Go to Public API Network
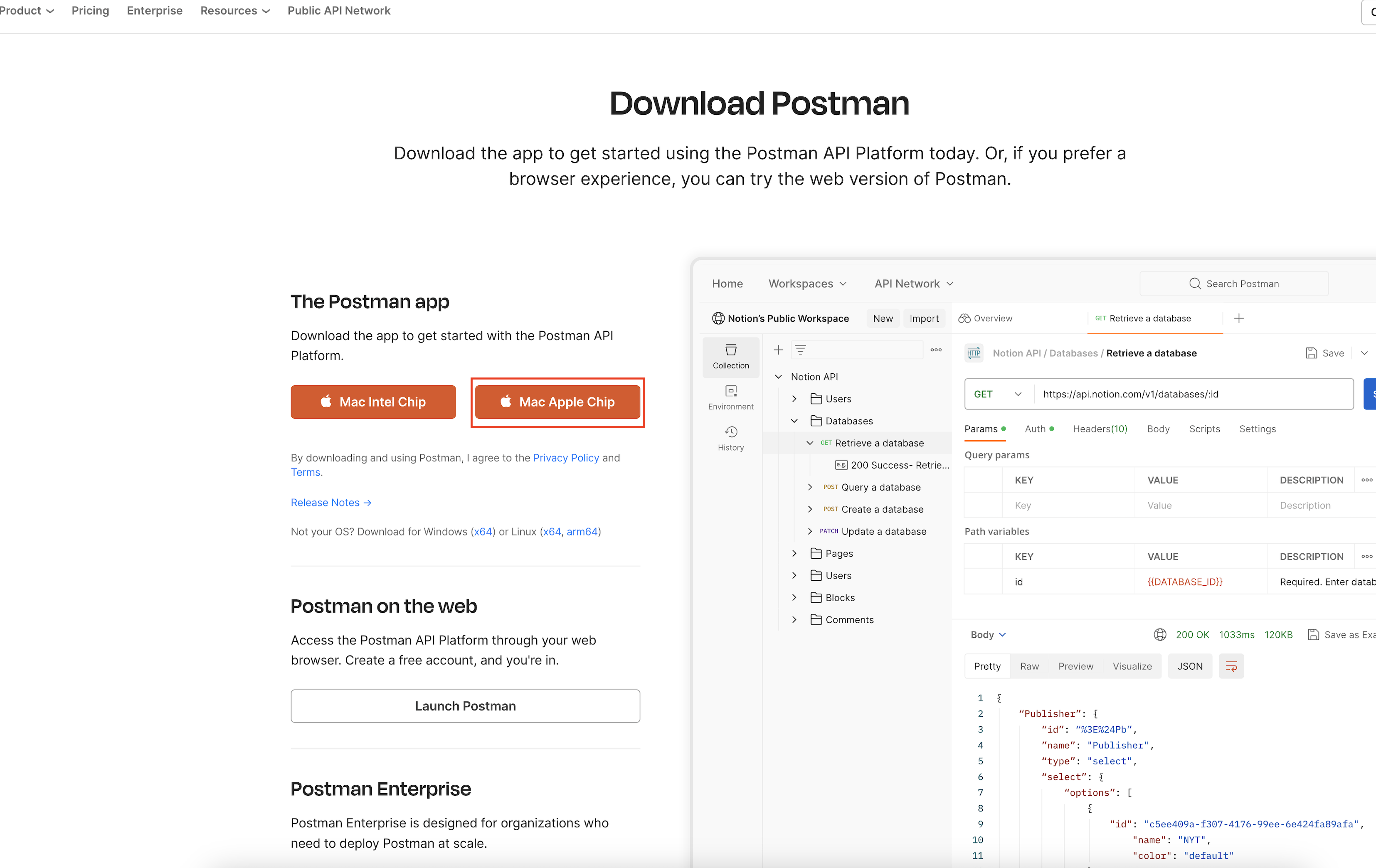 [339, 11]
